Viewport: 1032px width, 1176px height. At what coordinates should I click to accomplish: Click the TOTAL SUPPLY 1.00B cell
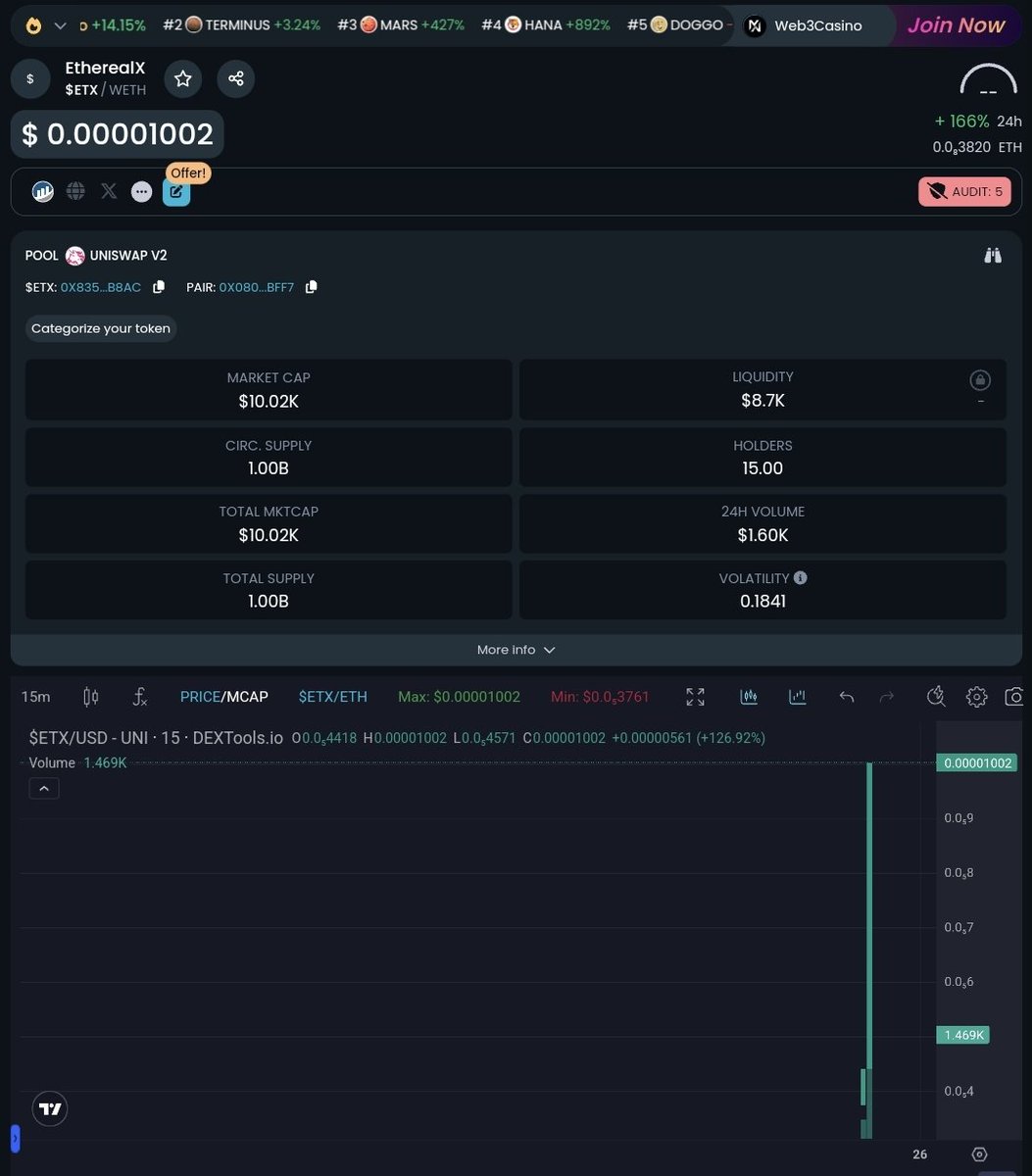pos(269,590)
